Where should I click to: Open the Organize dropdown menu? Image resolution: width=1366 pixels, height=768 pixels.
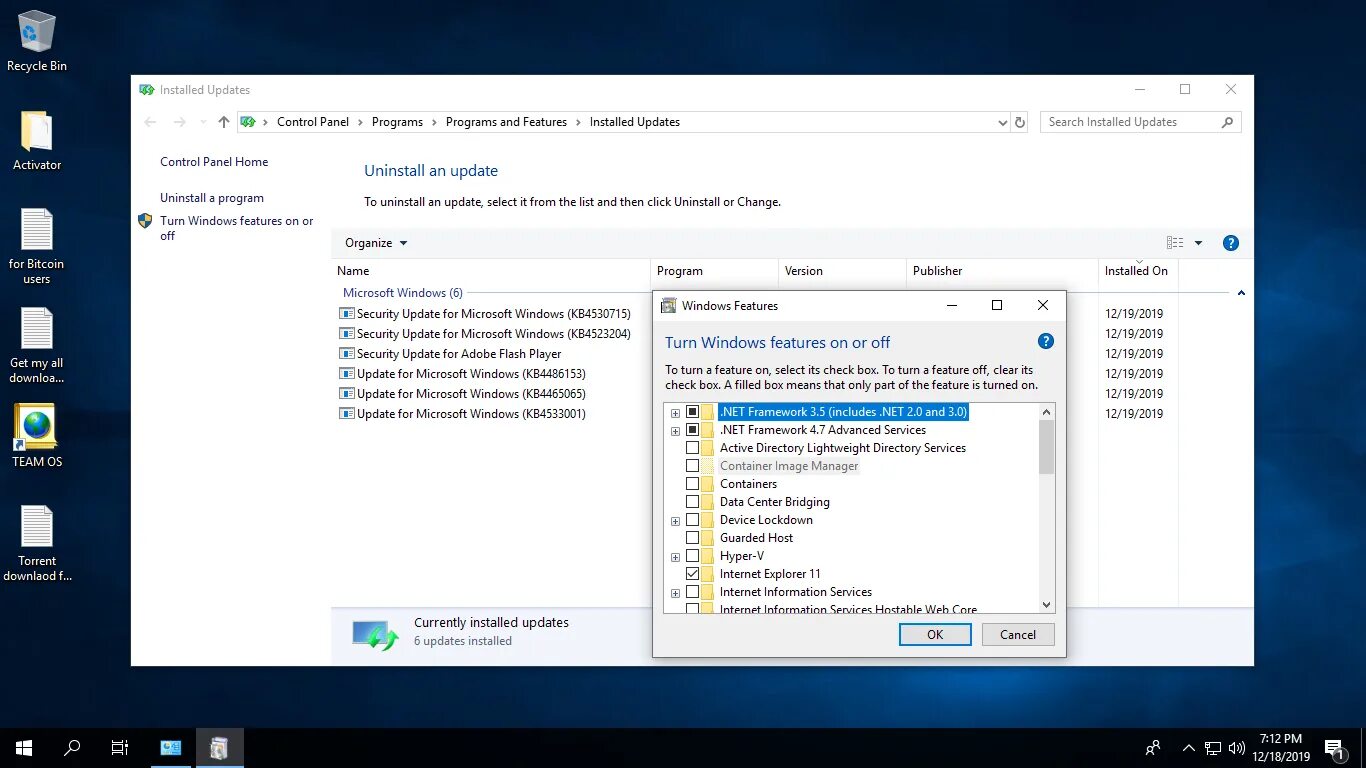tap(376, 243)
